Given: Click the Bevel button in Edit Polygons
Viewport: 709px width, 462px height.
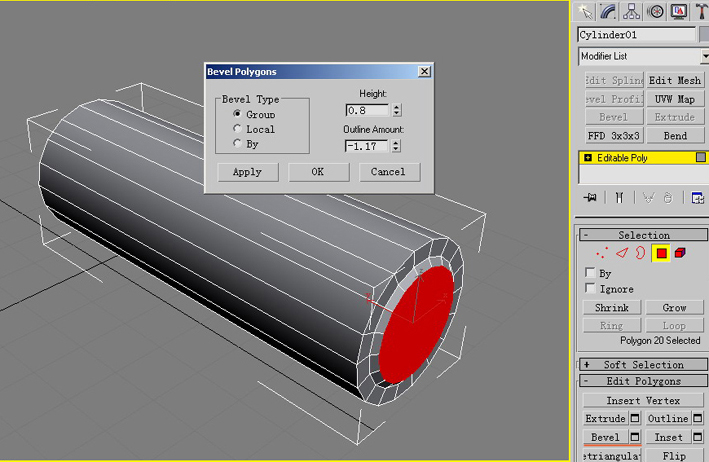Looking at the screenshot, I should [x=605, y=437].
